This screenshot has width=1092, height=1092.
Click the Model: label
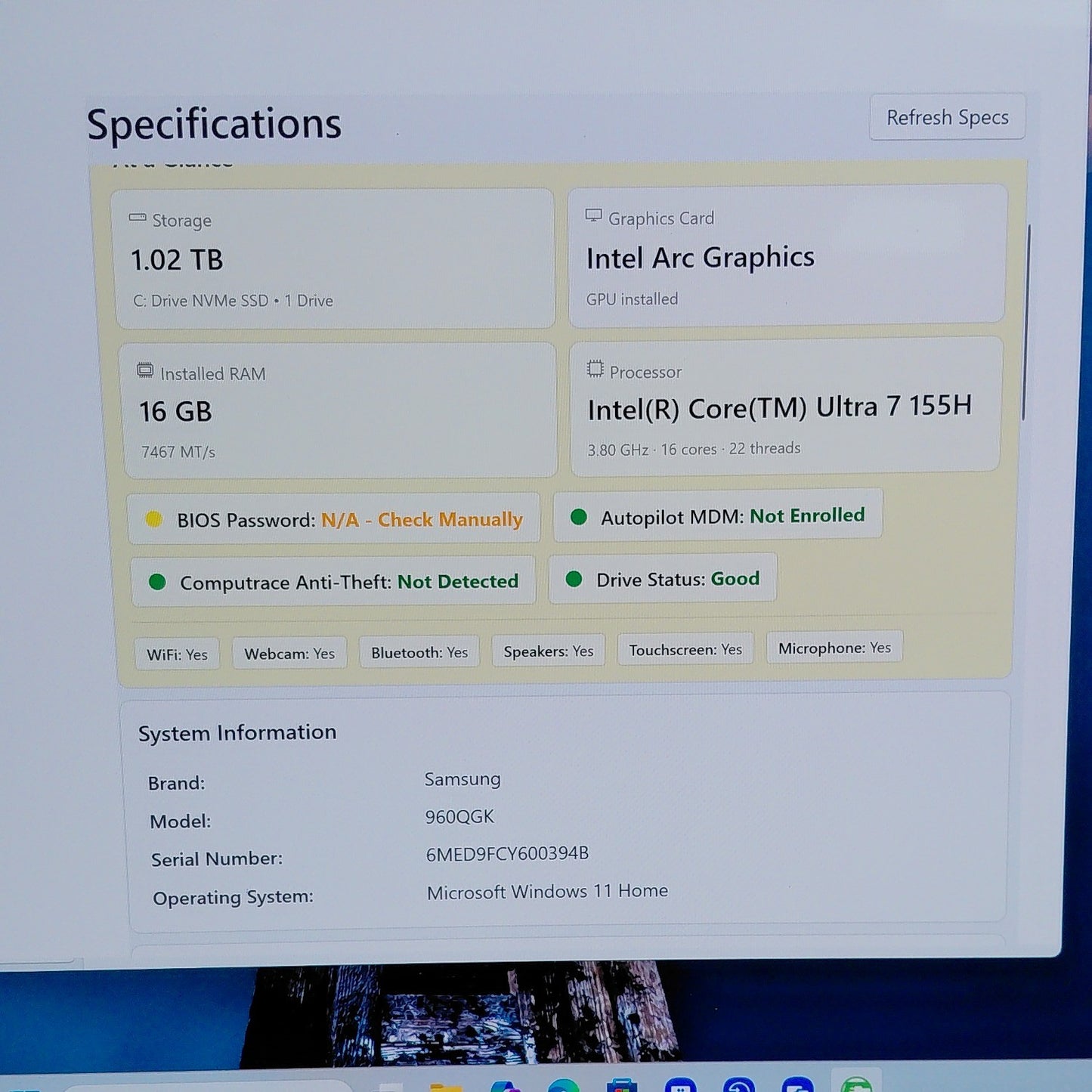coord(181,821)
